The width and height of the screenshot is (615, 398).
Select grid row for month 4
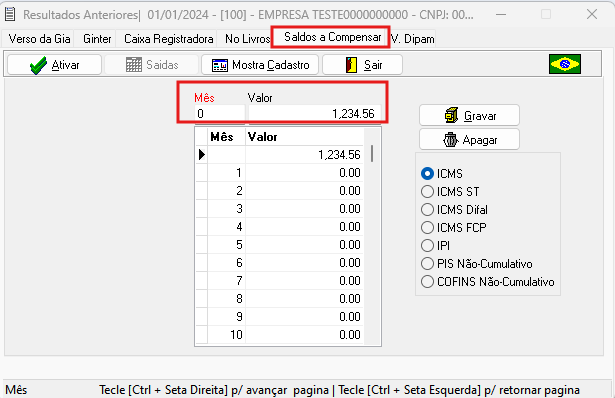click(x=280, y=227)
